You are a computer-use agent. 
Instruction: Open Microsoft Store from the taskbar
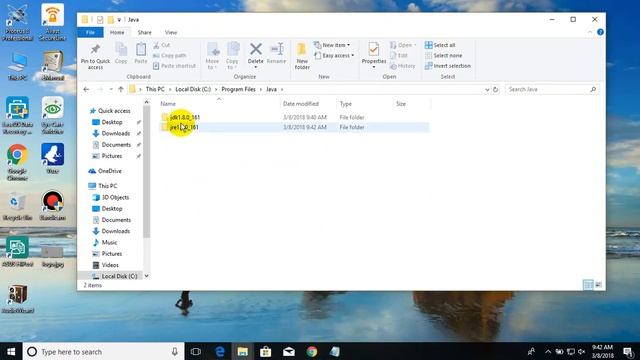(265, 351)
